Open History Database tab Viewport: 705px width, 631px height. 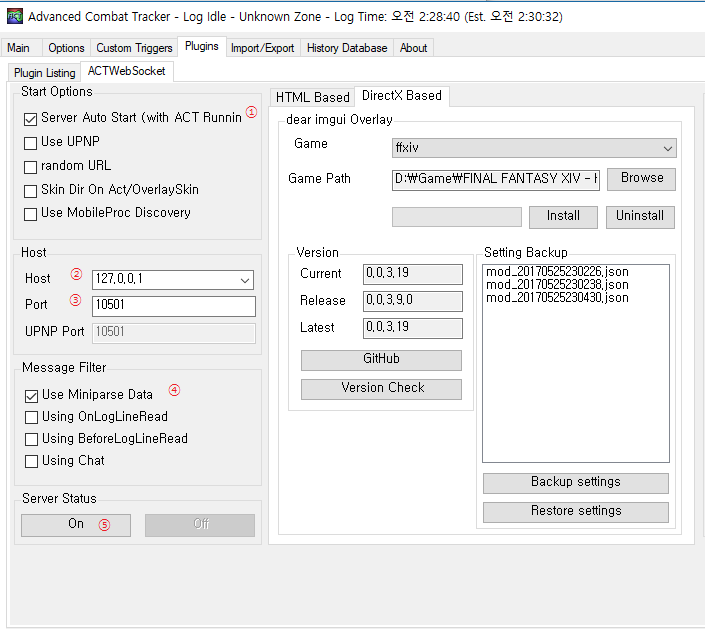click(347, 48)
